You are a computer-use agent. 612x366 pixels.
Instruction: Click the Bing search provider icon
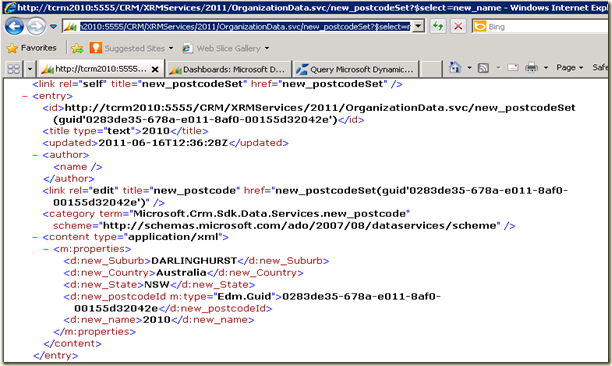coord(479,27)
